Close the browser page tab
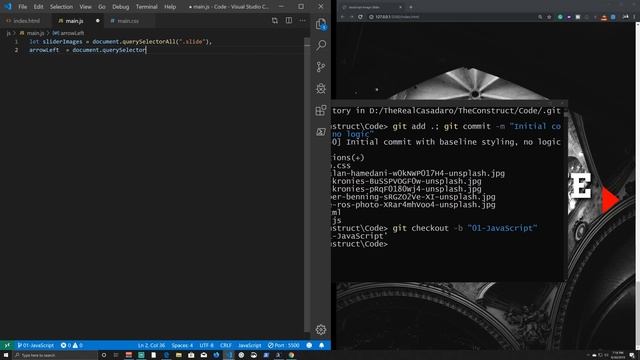The height and width of the screenshot is (360, 640). (x=400, y=7)
